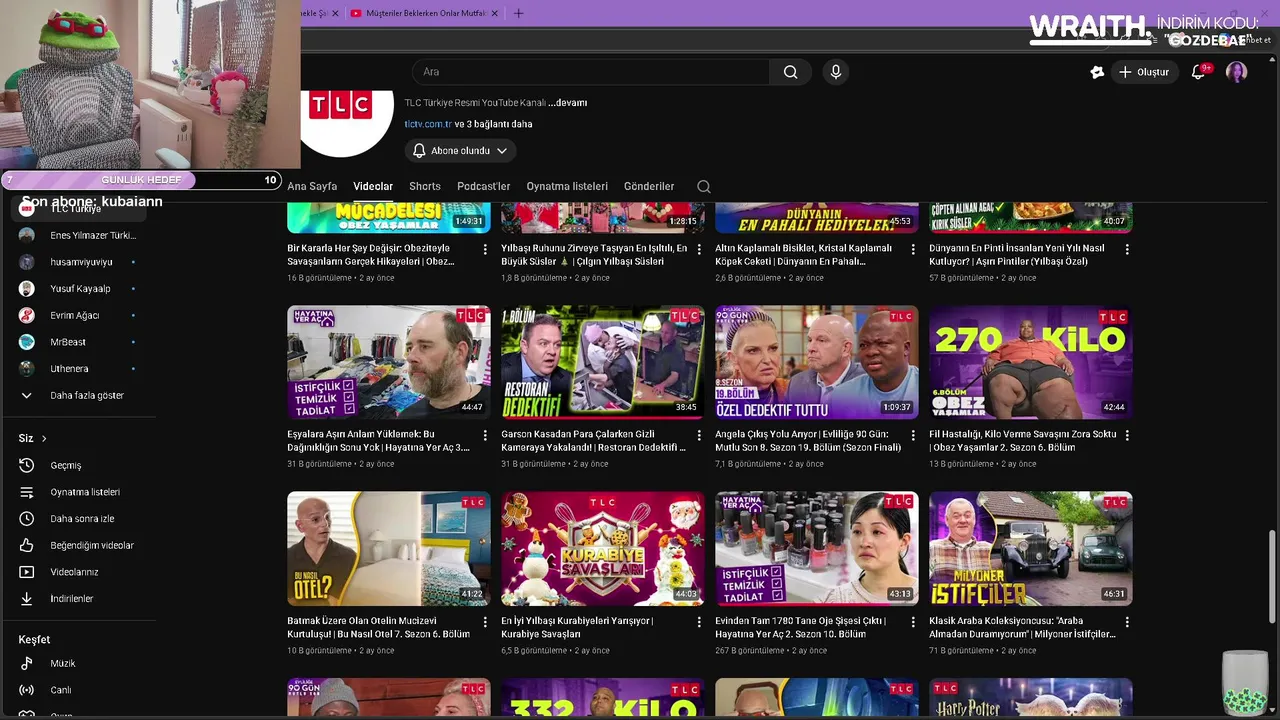The width and height of the screenshot is (1280, 720).
Task: Open the account avatar menu
Action: click(x=1237, y=72)
